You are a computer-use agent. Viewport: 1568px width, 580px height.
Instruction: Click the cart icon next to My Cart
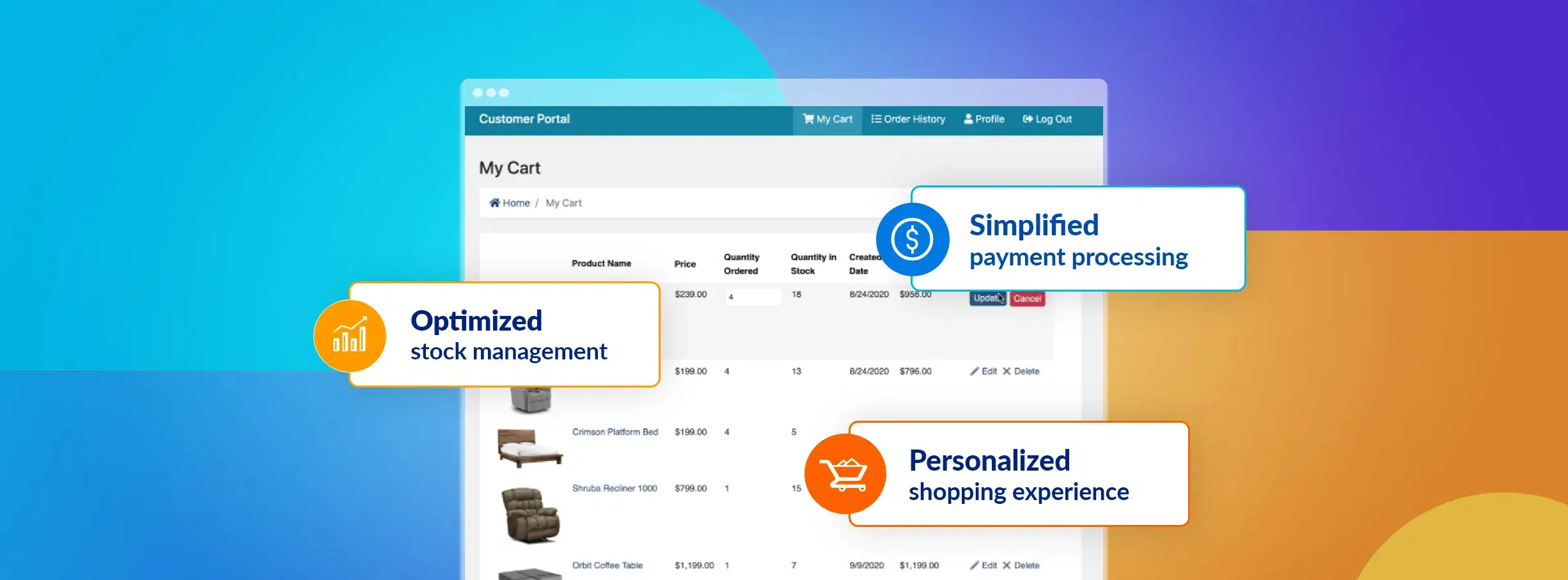click(x=808, y=119)
